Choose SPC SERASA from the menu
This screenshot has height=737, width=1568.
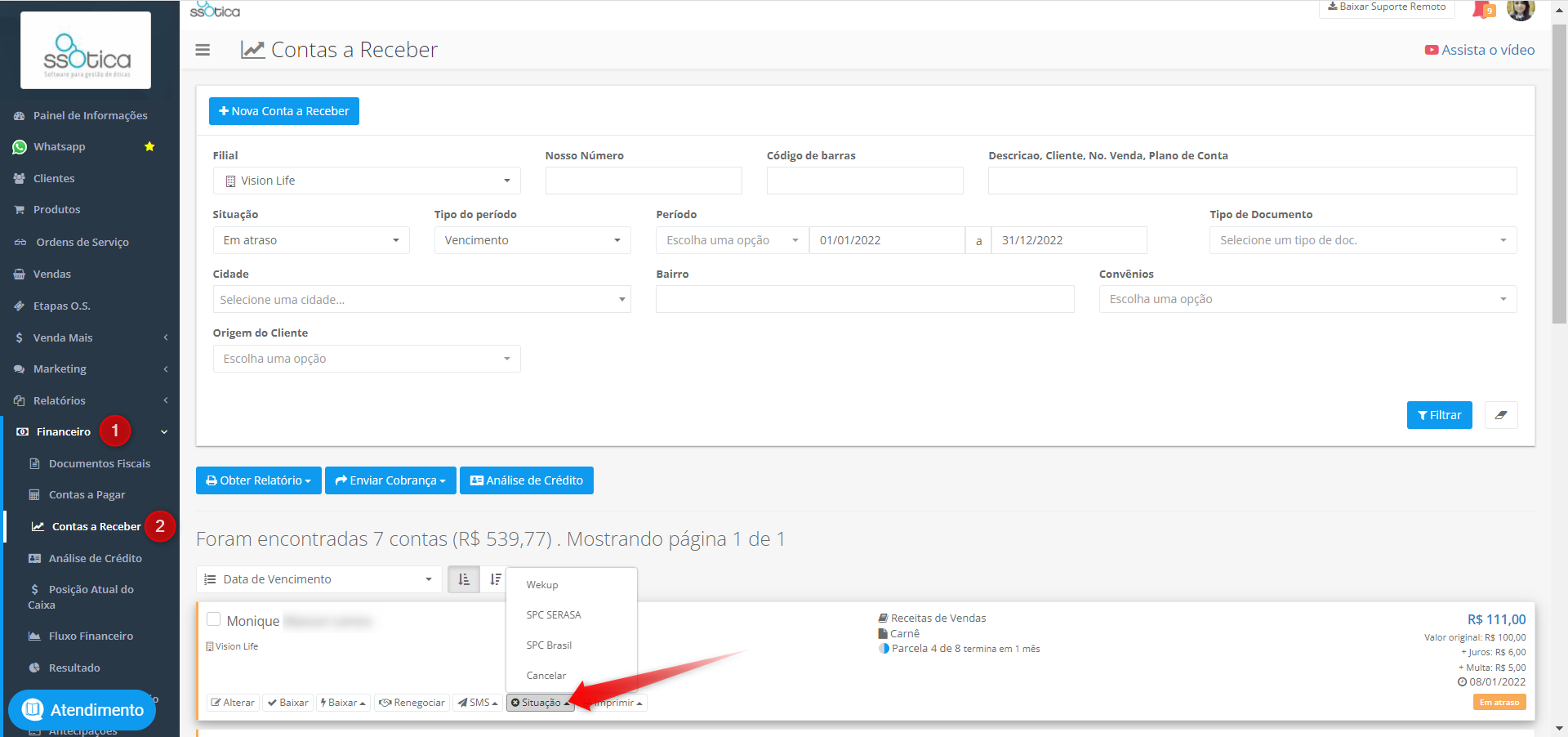point(554,615)
